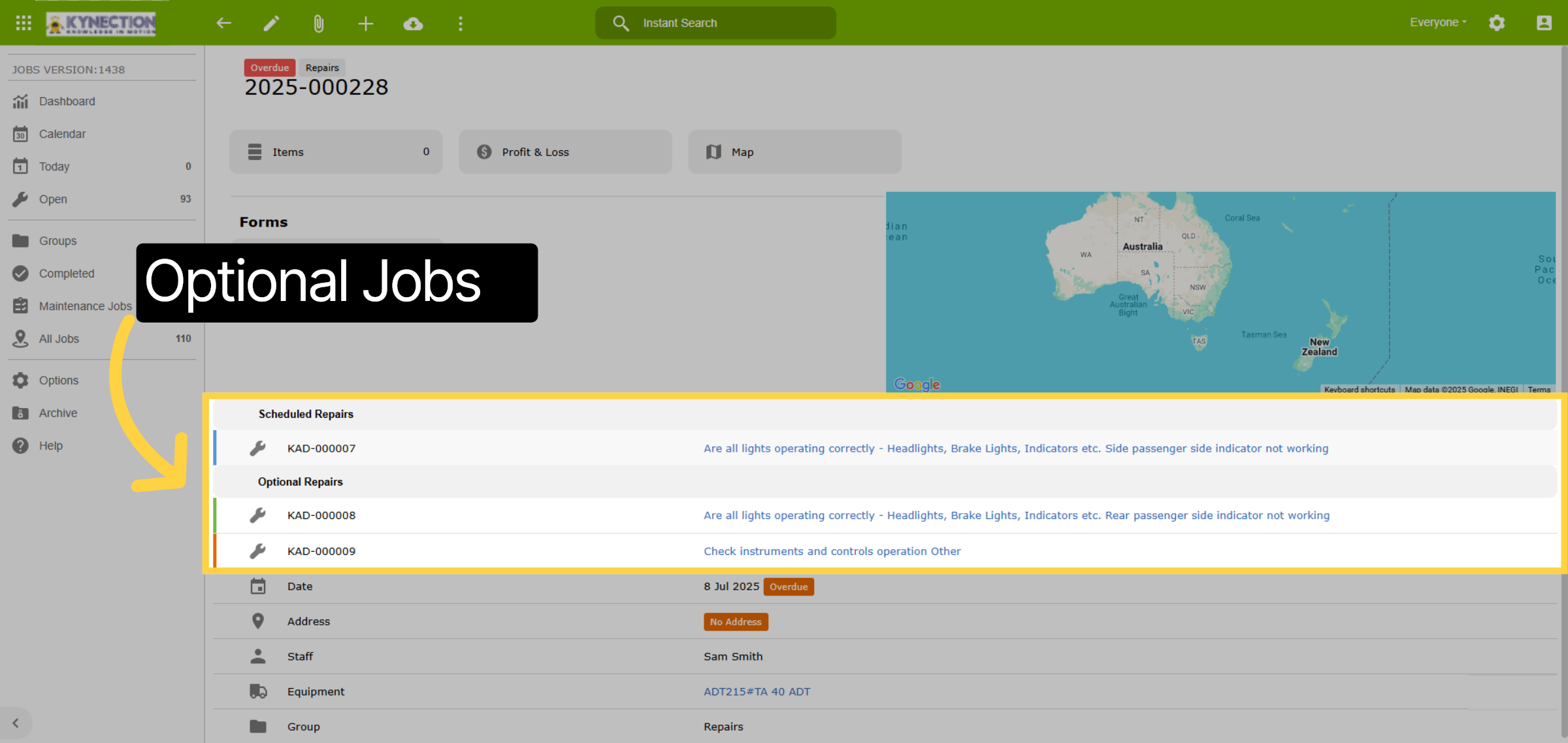This screenshot has width=1568, height=743.
Task: Click the cloud download icon
Action: [x=413, y=24]
